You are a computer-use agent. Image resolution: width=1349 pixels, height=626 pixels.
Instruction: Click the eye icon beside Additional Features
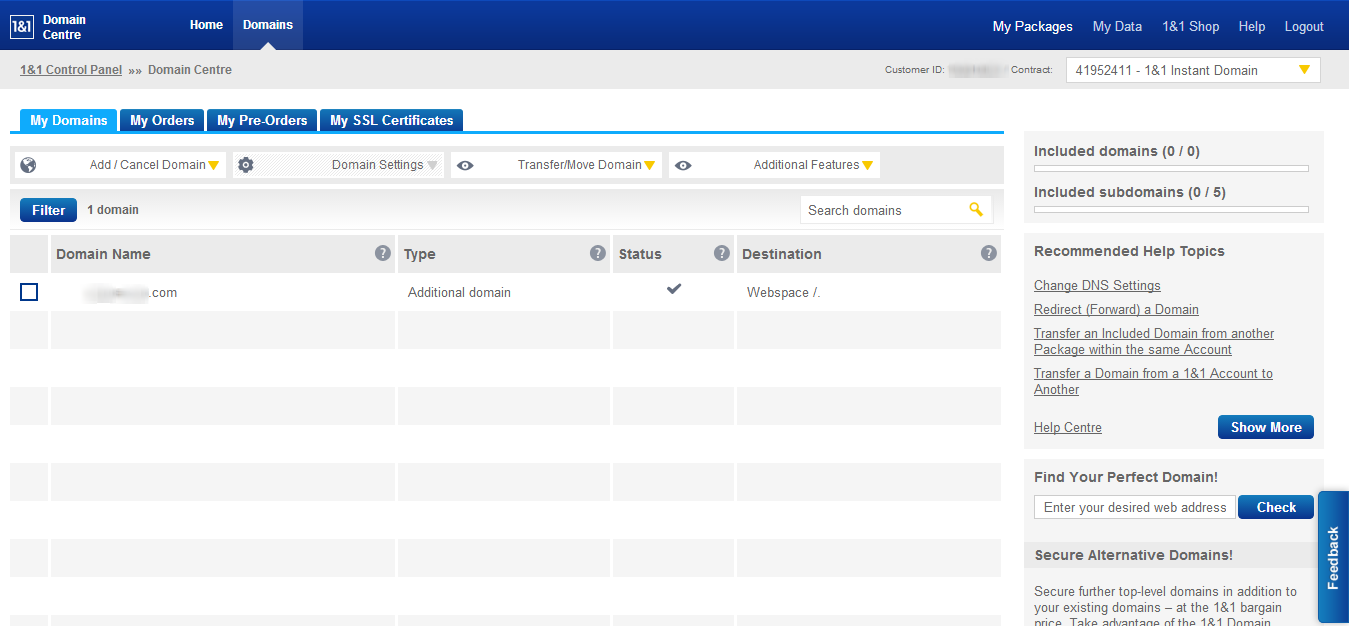683,164
